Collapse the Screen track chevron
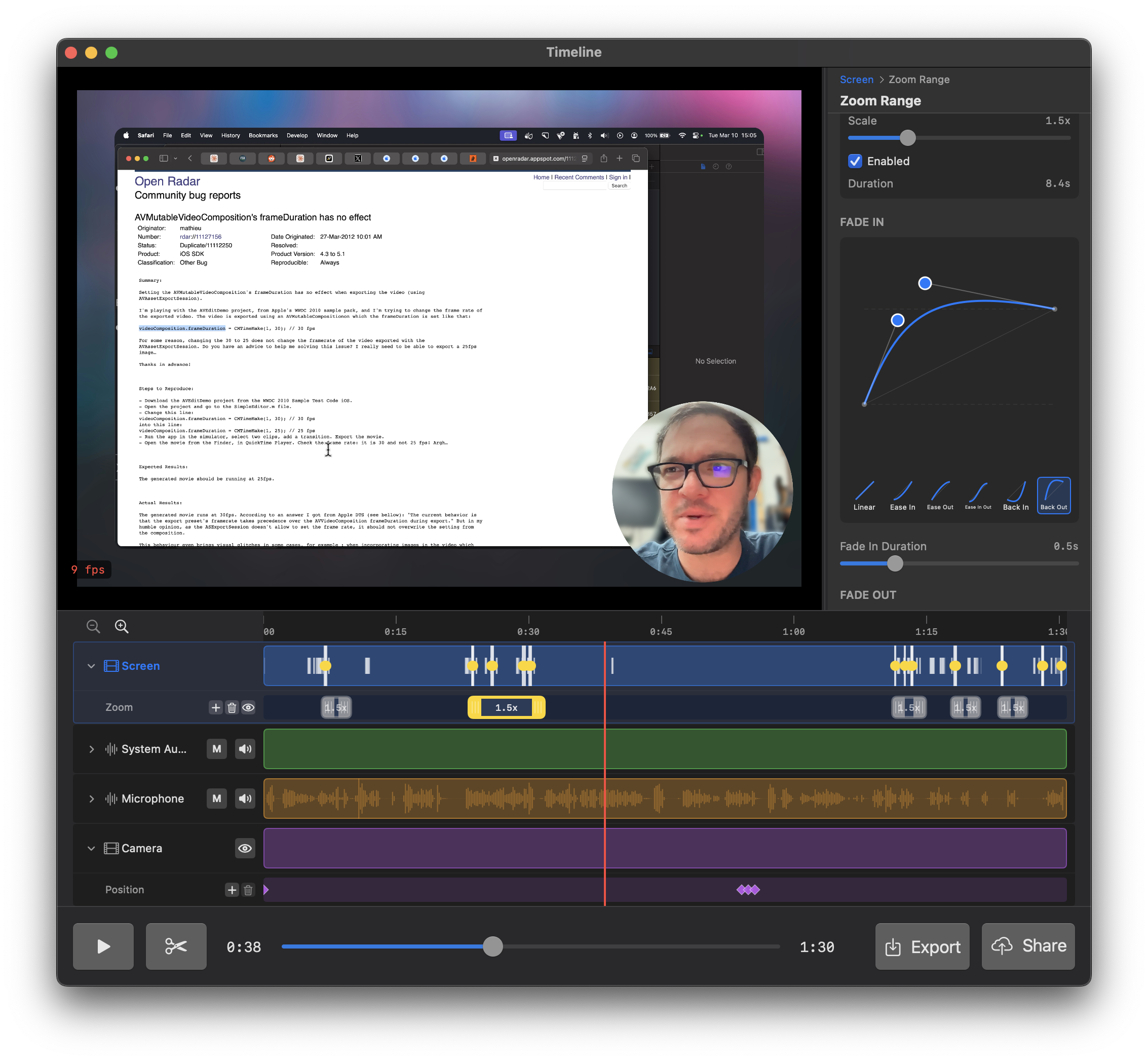The width and height of the screenshot is (1148, 1061). pos(91,666)
